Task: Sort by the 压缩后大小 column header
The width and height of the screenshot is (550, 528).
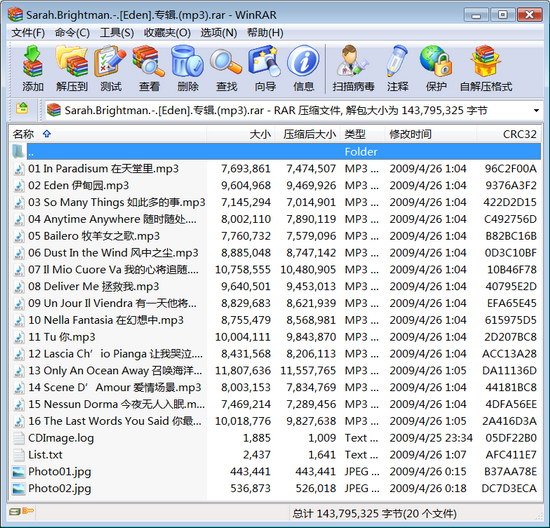Action: [x=307, y=134]
